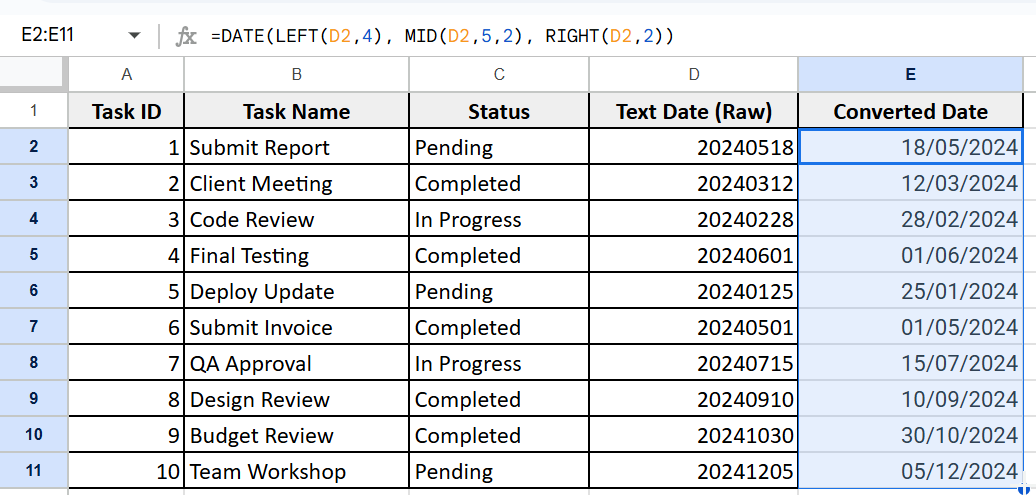Select cell with raw date 20240715
1036x495 pixels.
[x=694, y=363]
